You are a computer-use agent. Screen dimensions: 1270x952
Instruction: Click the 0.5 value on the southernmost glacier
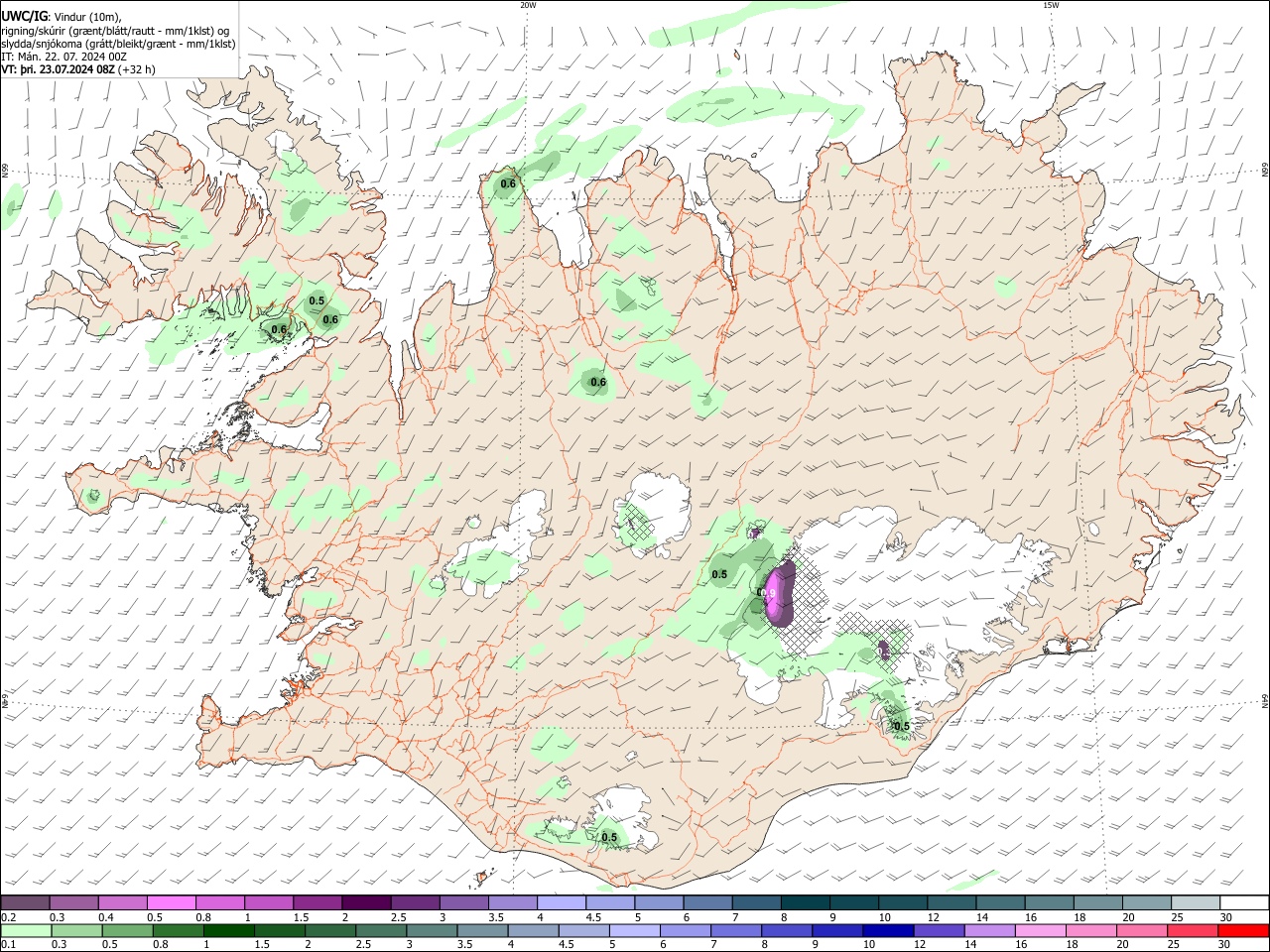(x=609, y=838)
